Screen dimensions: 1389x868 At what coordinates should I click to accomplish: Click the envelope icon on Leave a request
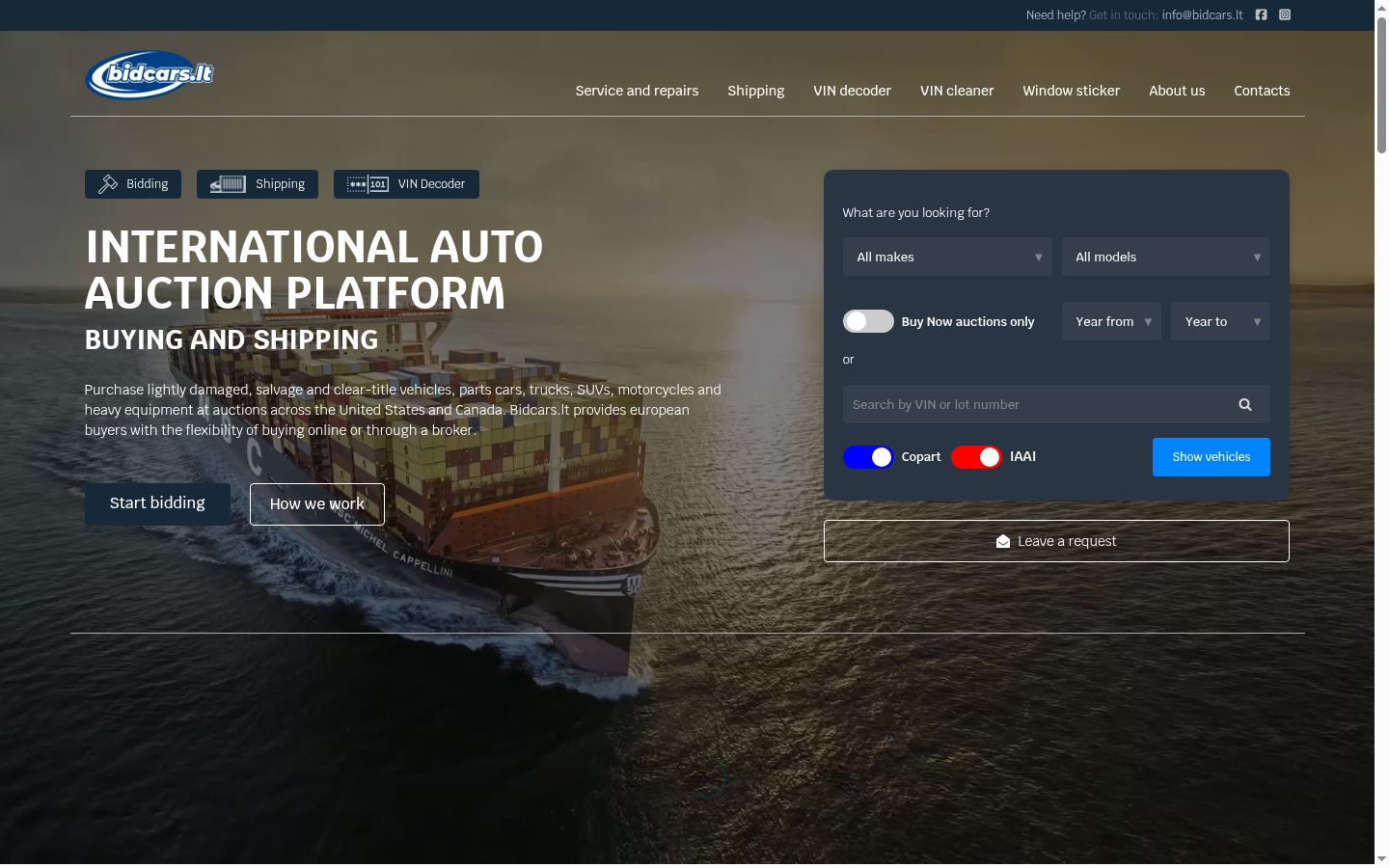coord(1003,542)
